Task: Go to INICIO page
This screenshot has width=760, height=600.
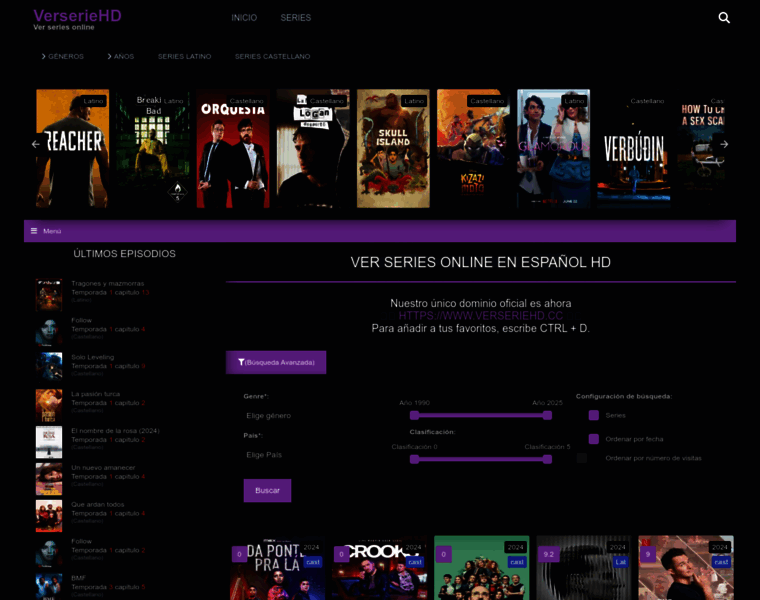Action: (x=244, y=18)
